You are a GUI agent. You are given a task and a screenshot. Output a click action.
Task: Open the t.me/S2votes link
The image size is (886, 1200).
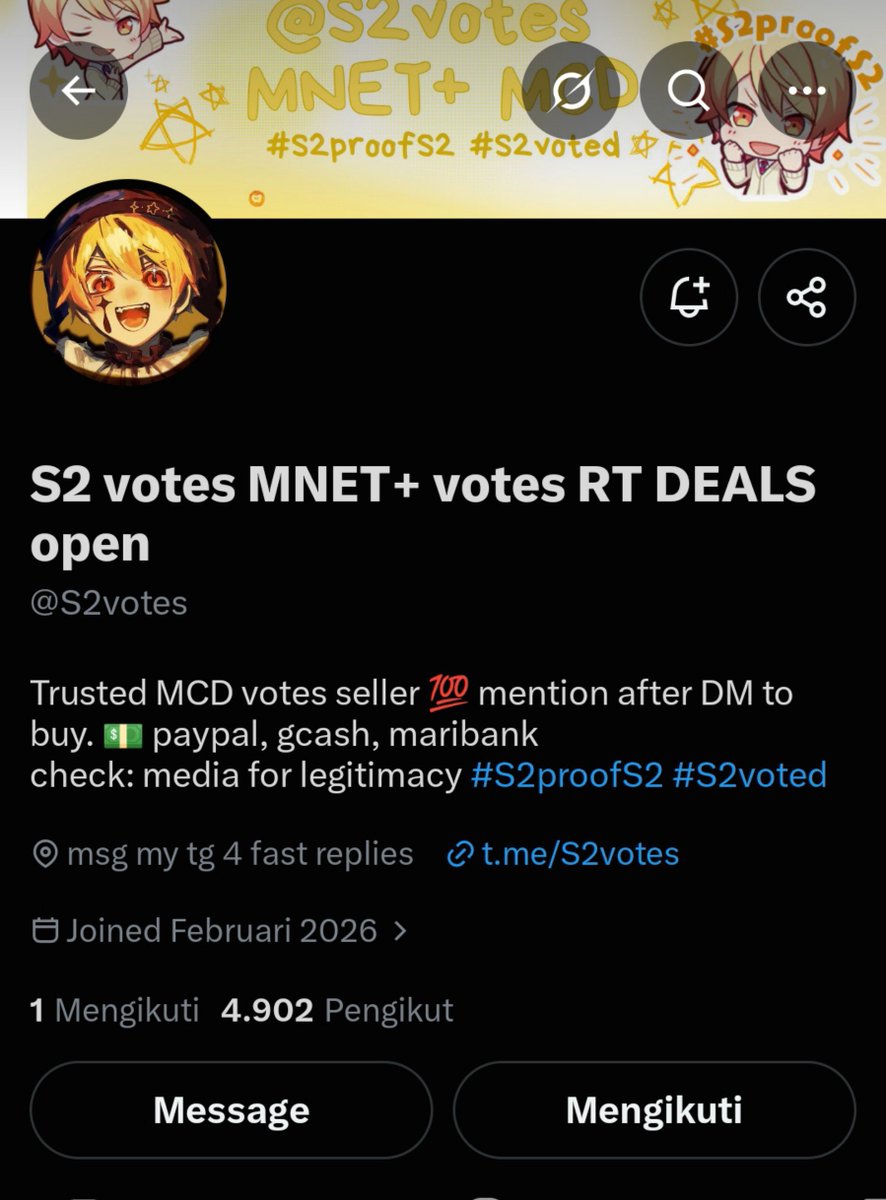pyautogui.click(x=580, y=854)
